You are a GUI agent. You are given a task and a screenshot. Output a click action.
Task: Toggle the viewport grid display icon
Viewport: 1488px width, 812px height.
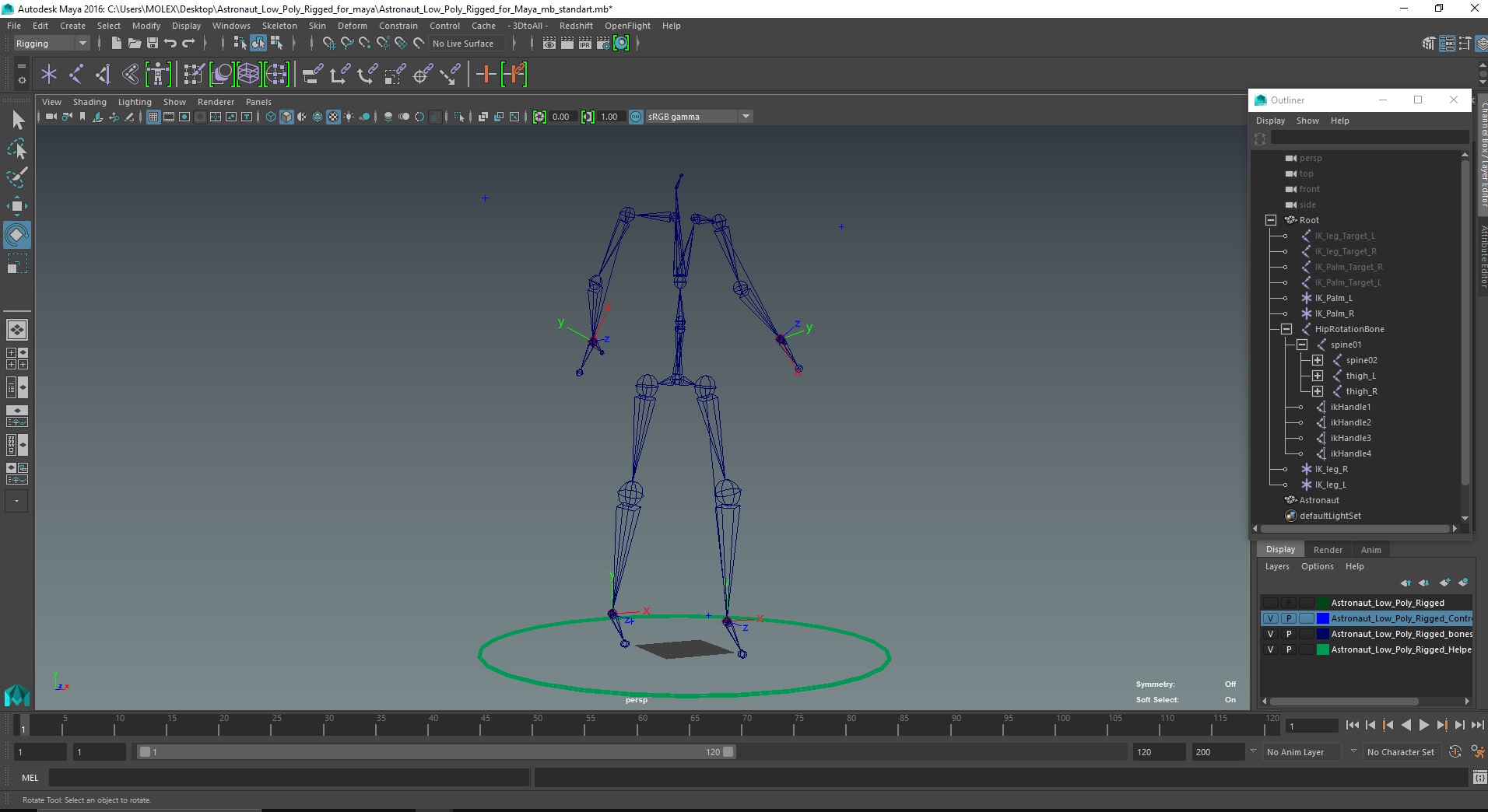click(x=153, y=117)
